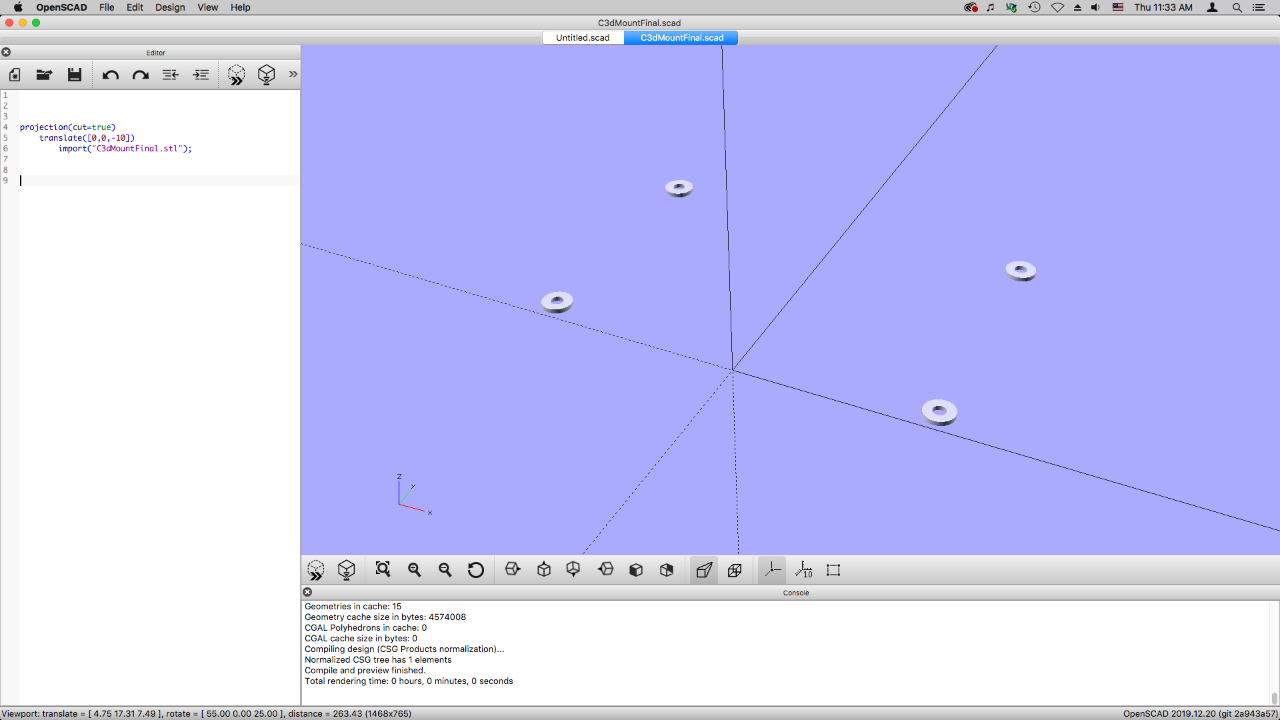Image resolution: width=1280 pixels, height=720 pixels.
Task: Switch to the Top view cube icon
Action: coord(544,570)
